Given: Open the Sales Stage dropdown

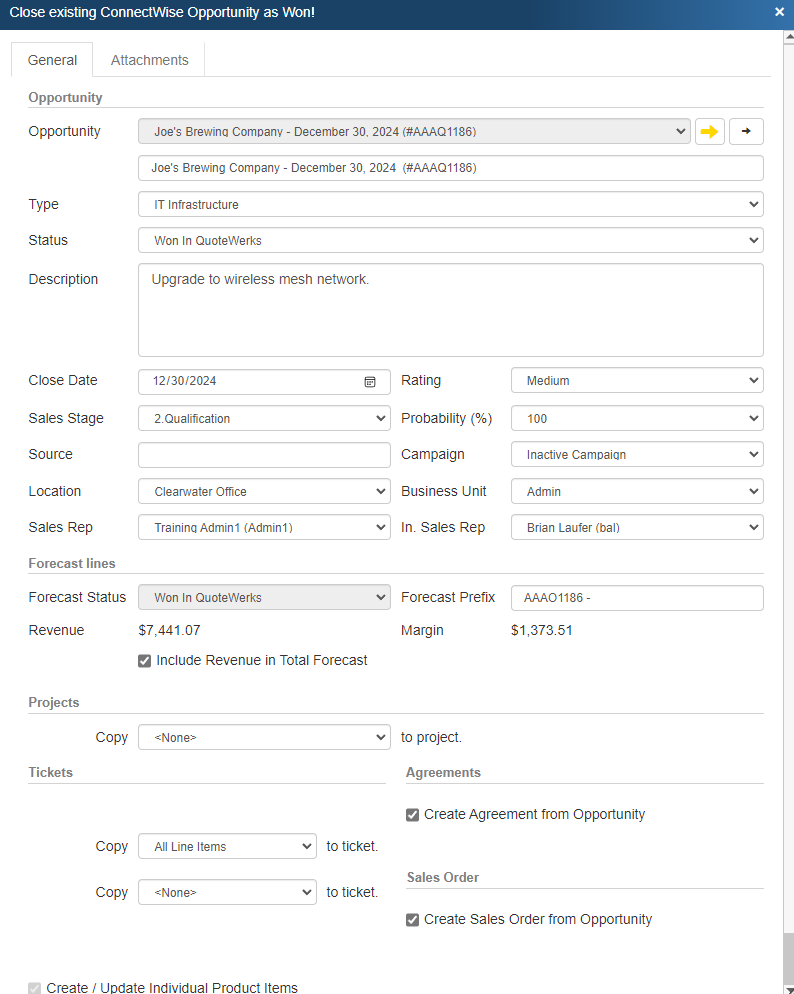Looking at the screenshot, I should pos(264,419).
